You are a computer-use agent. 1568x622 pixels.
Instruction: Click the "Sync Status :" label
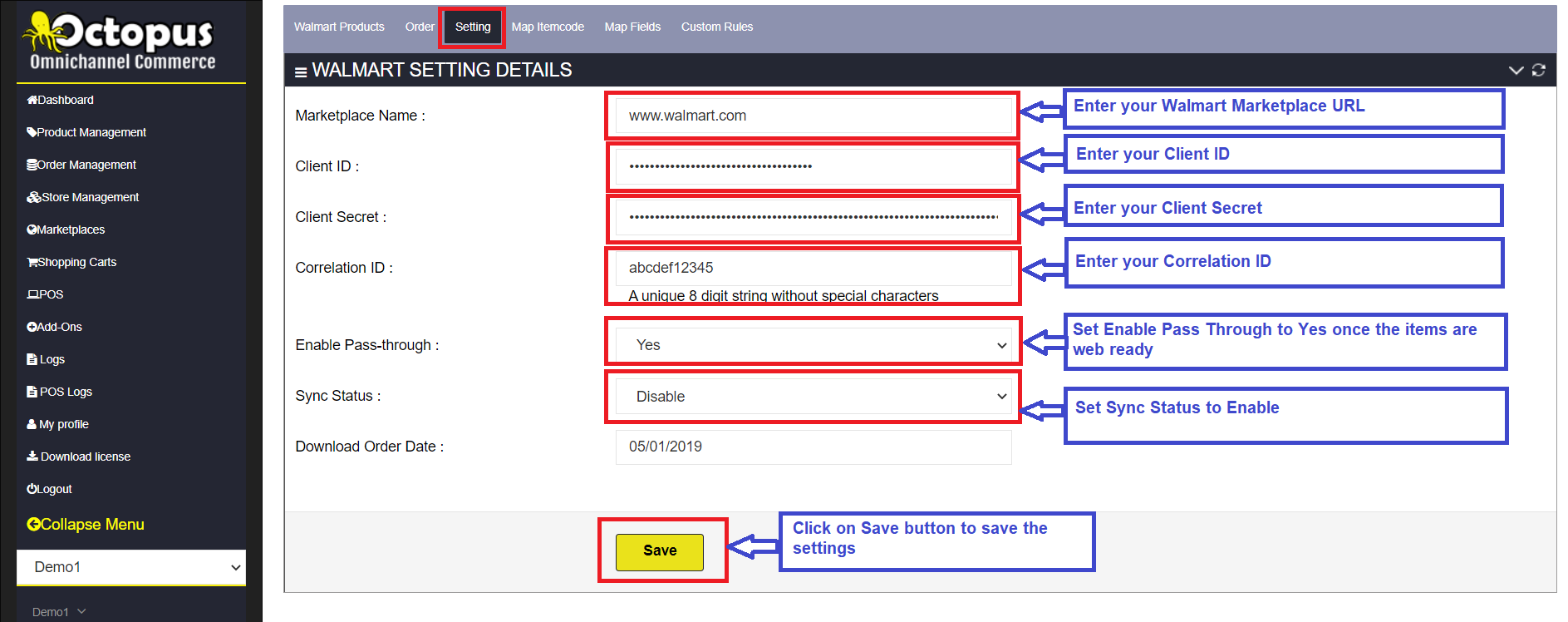(338, 396)
